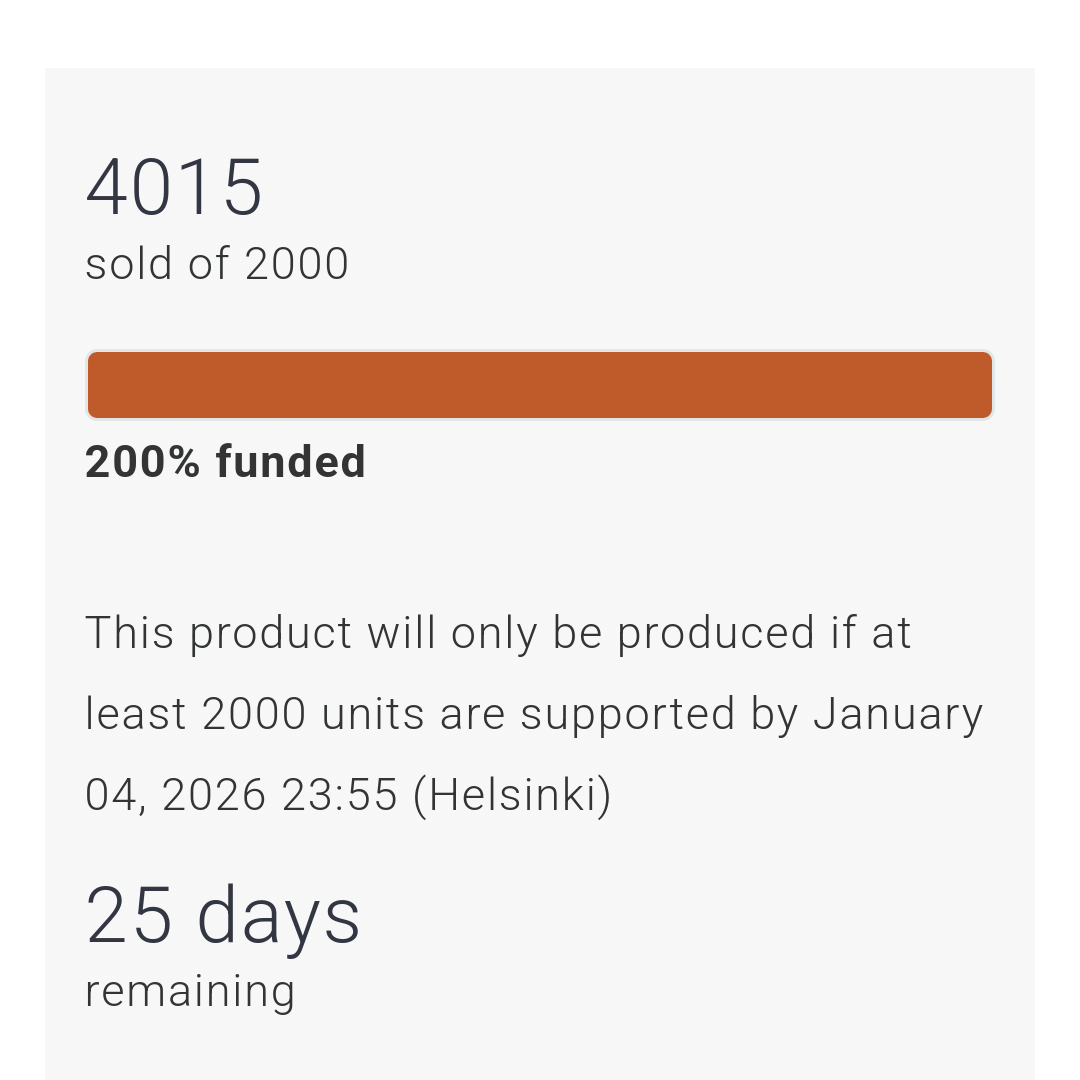Select the "remaining" label under the countdown

(x=190, y=991)
